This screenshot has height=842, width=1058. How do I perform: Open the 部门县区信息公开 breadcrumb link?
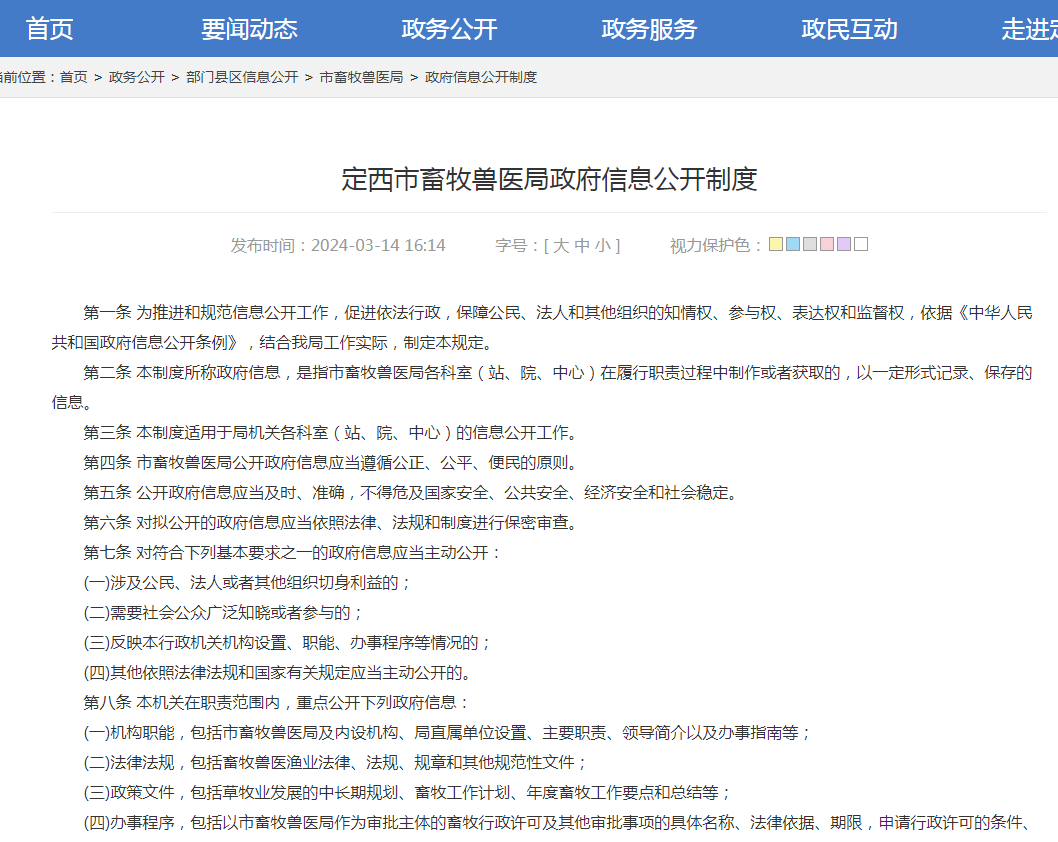[242, 77]
